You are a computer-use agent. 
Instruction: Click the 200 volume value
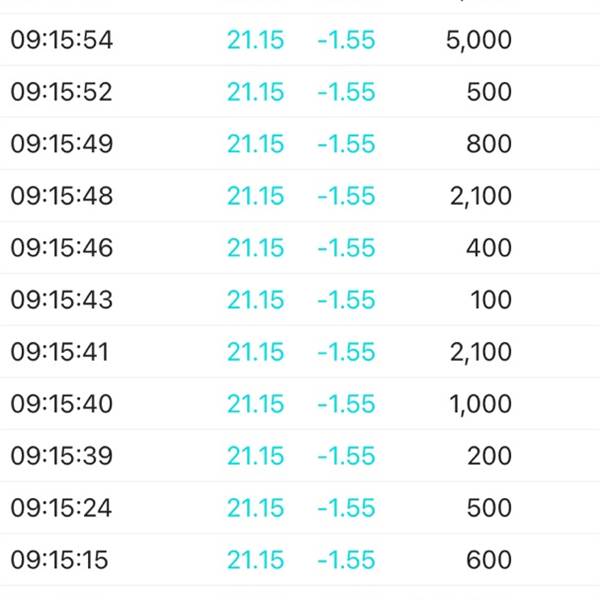[489, 456]
